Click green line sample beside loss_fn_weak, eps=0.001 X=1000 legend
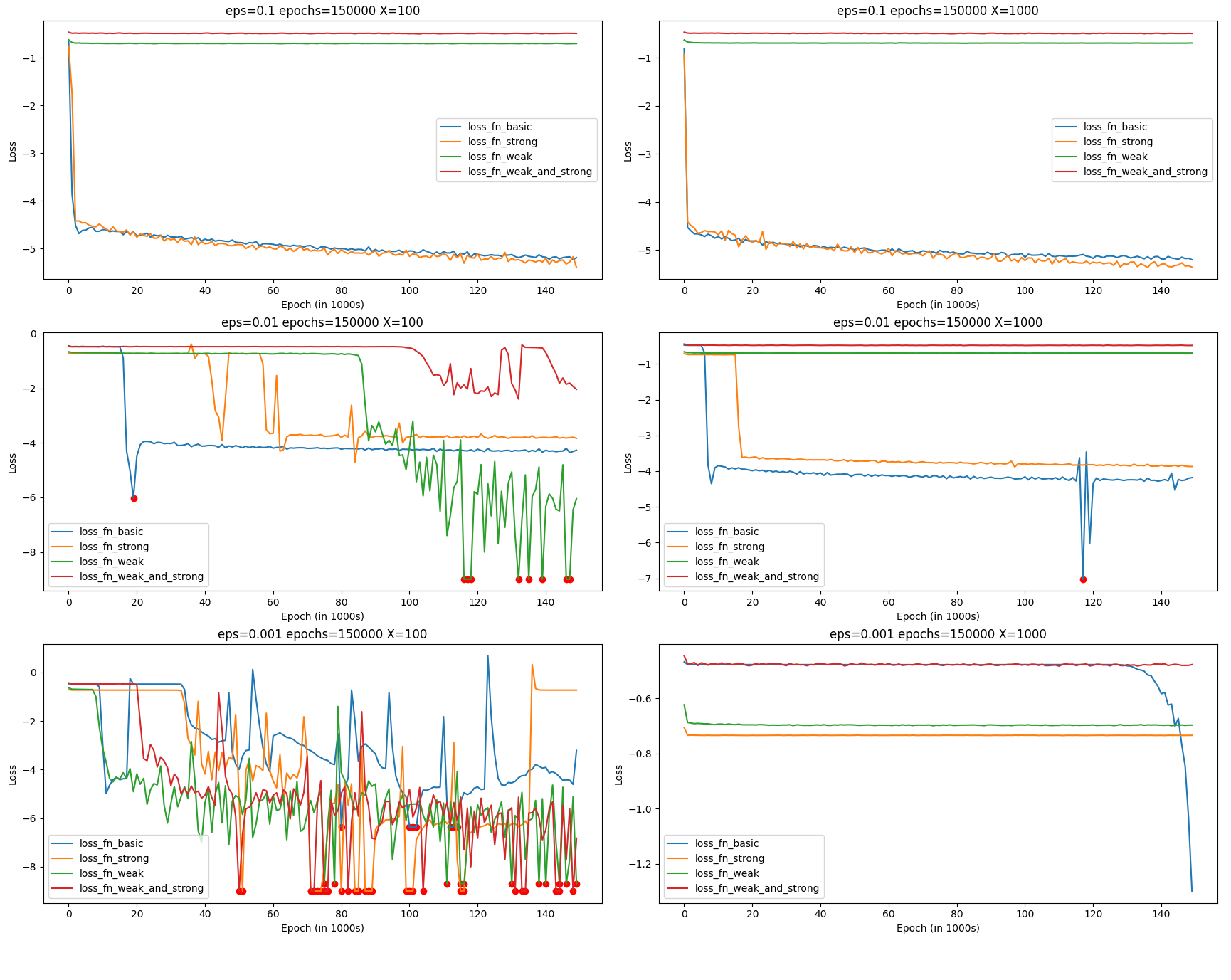1231x980 pixels. 678,874
